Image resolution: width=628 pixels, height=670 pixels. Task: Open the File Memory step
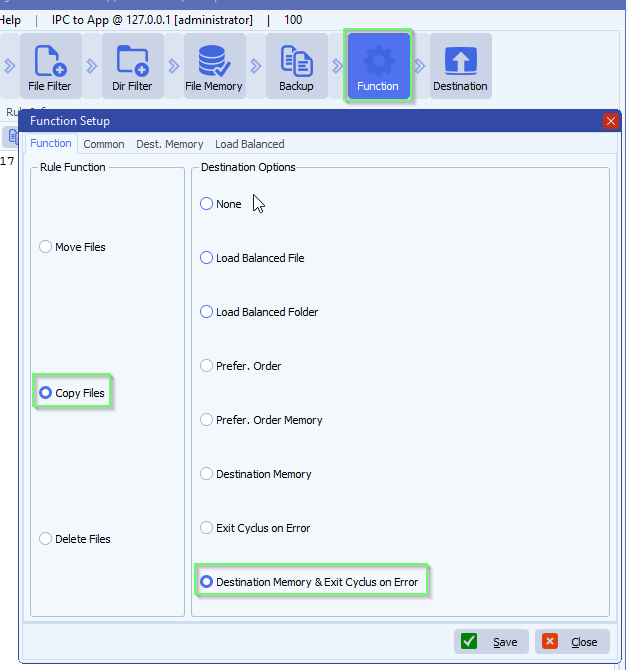coord(214,66)
